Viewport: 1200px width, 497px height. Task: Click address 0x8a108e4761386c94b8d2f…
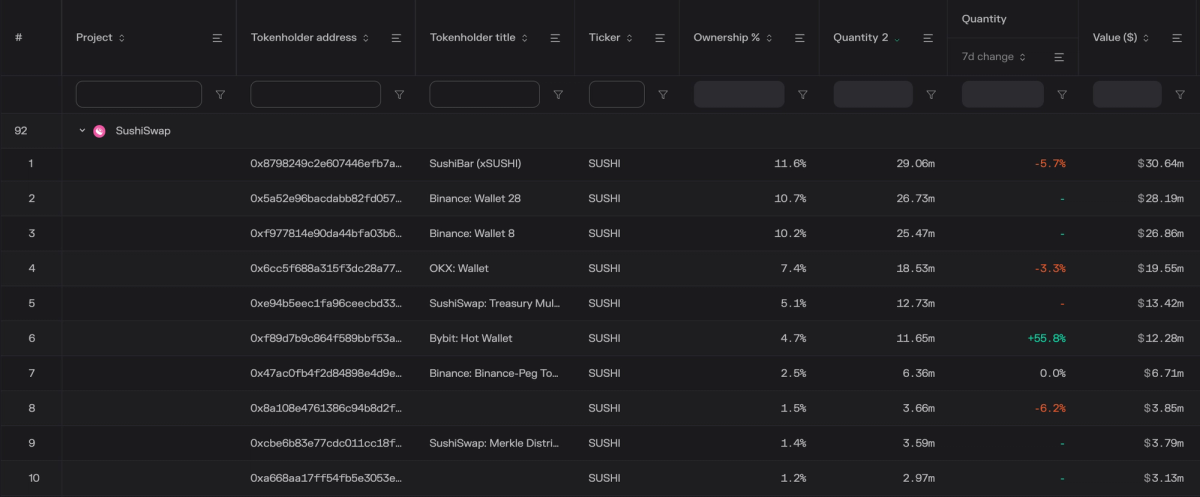(326, 408)
